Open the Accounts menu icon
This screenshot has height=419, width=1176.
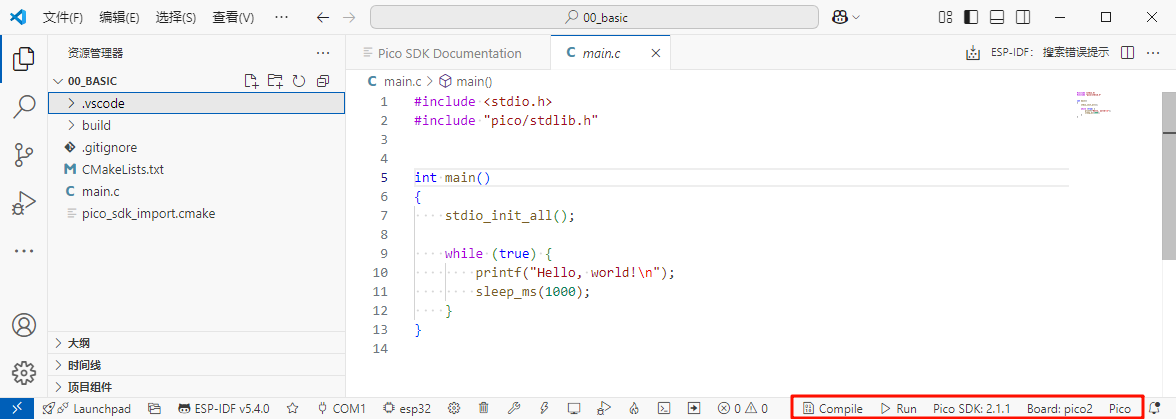pos(23,325)
